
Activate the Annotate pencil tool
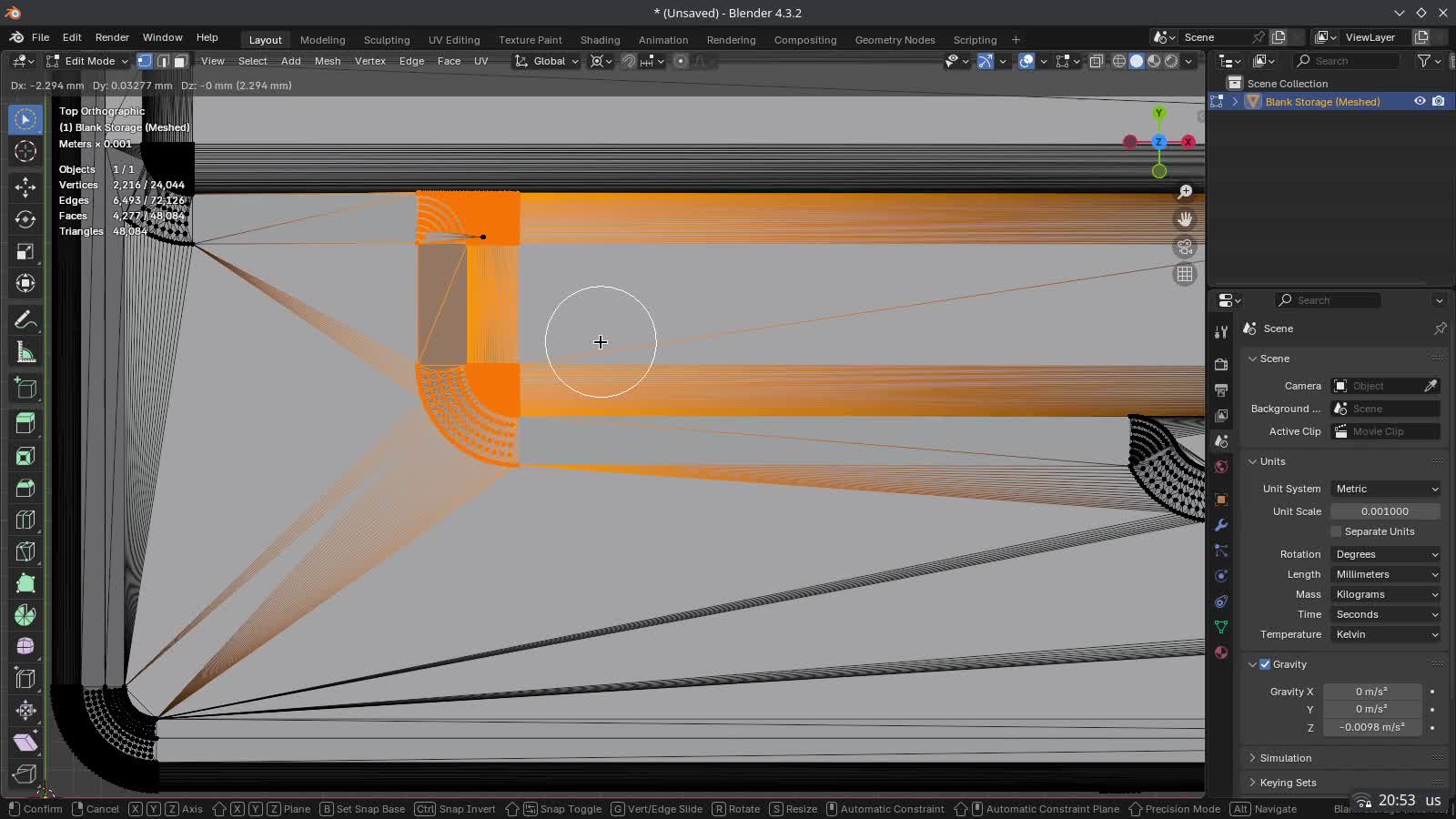25,320
